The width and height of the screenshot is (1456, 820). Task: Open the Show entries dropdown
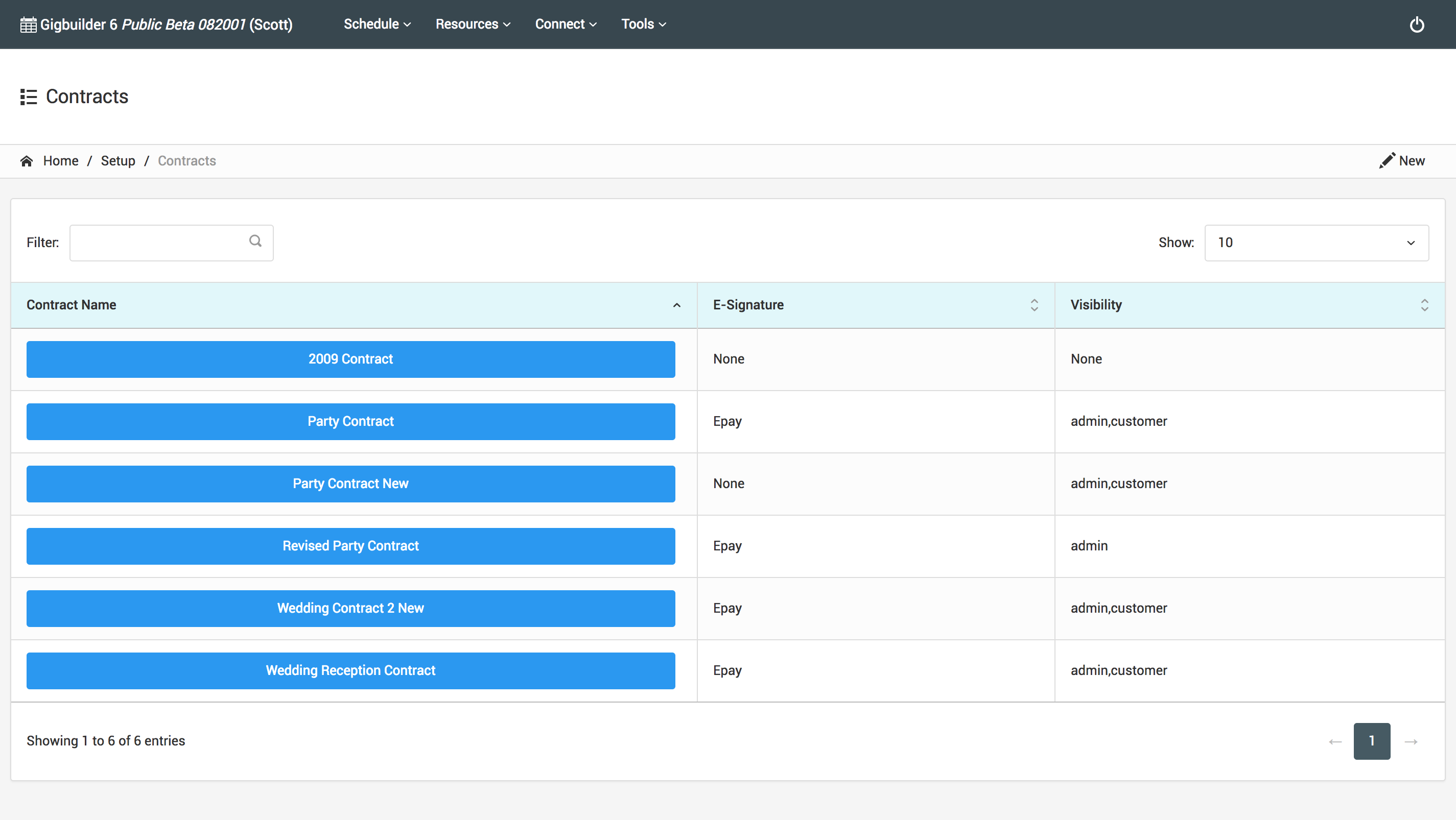(1316, 243)
